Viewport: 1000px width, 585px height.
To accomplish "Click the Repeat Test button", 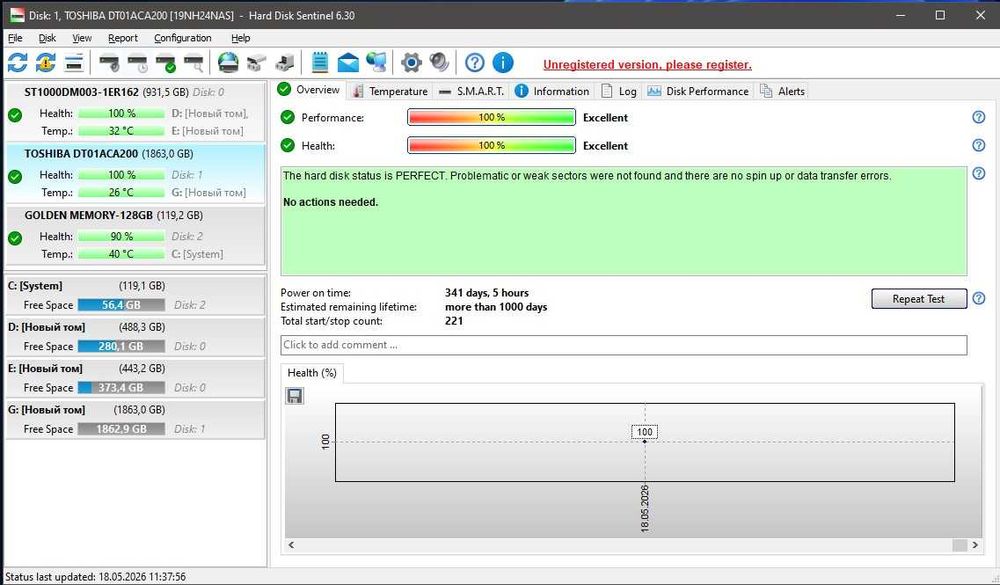I will click(918, 299).
